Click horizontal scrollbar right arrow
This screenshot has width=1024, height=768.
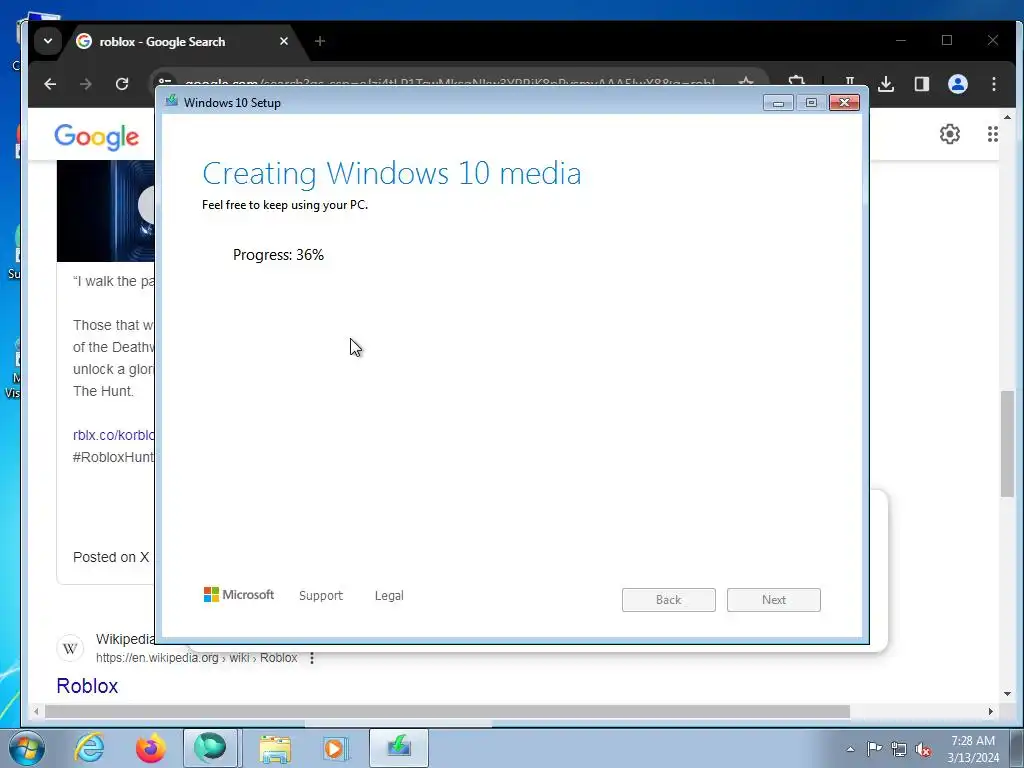pos(991,711)
